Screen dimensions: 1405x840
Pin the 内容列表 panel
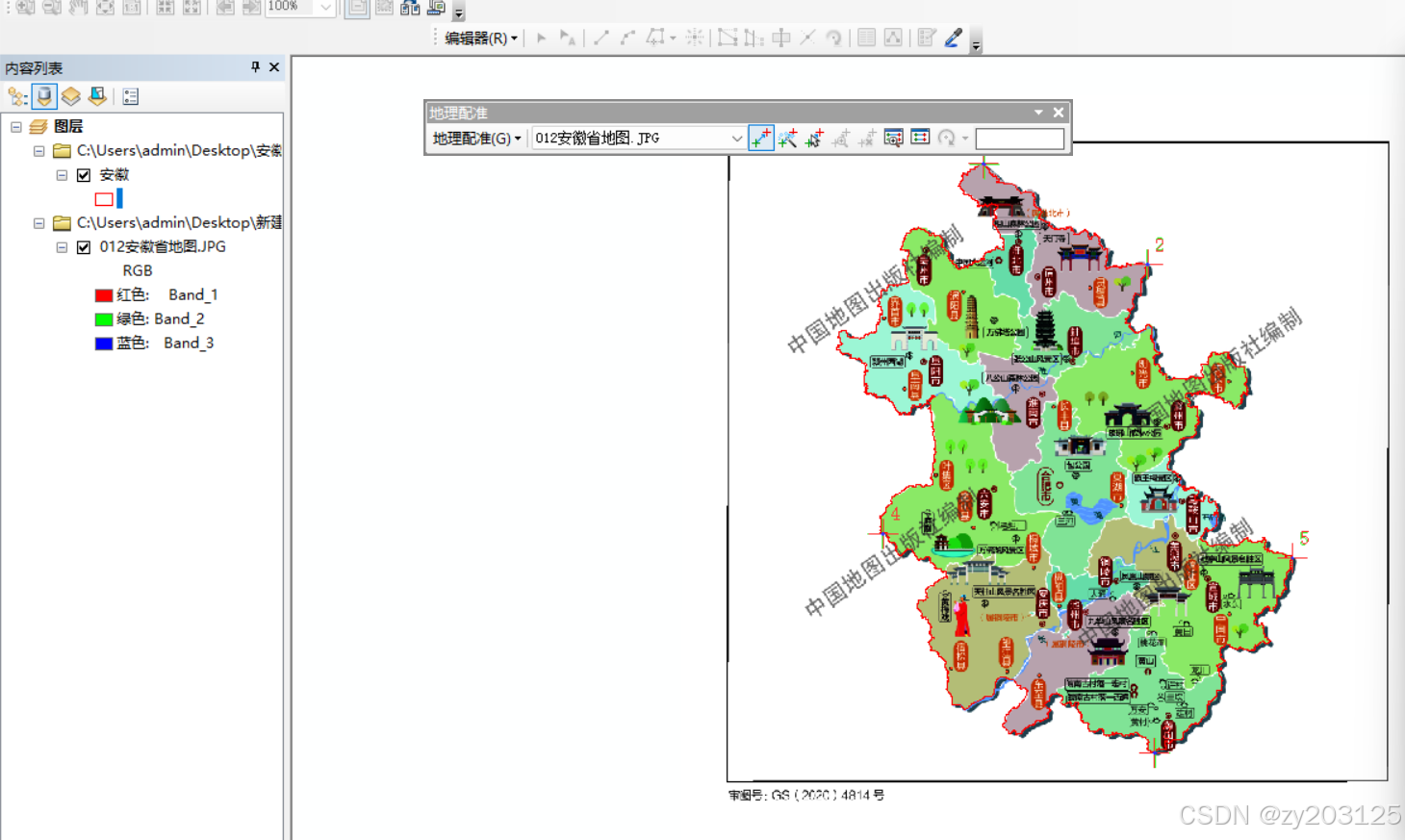[255, 67]
